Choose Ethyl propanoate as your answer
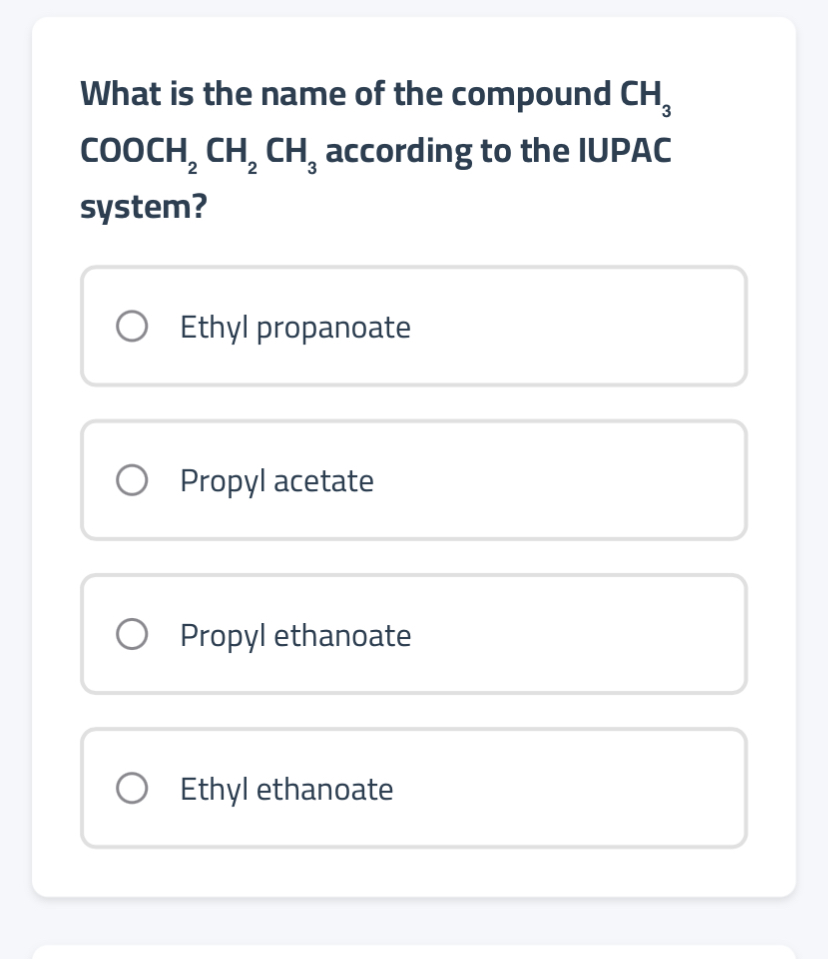Screen dimensions: 828x959 pos(413,325)
